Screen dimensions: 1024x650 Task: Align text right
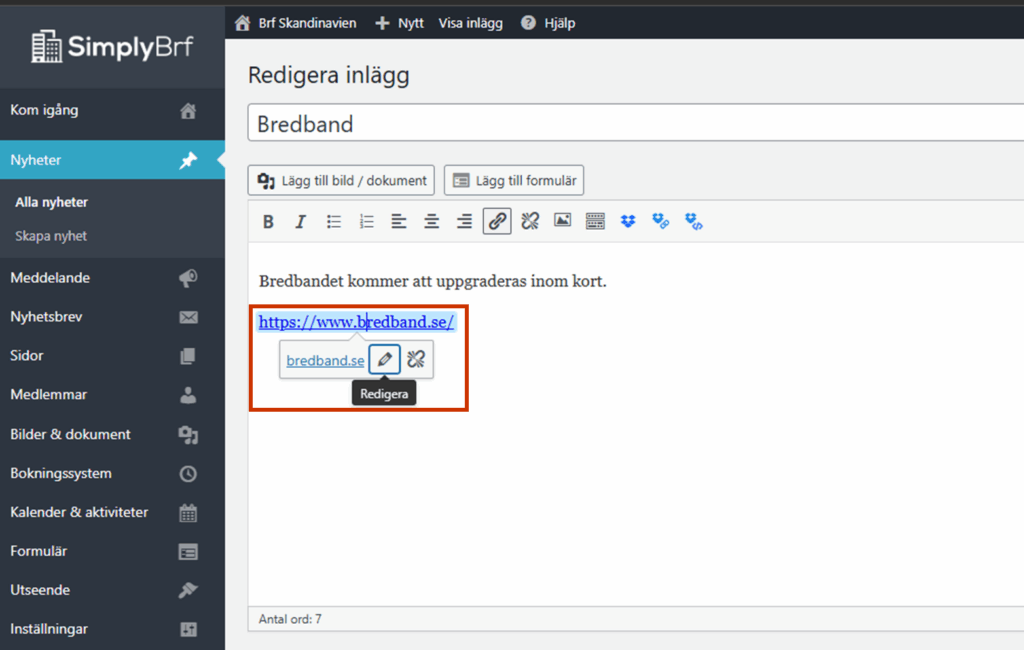click(464, 221)
